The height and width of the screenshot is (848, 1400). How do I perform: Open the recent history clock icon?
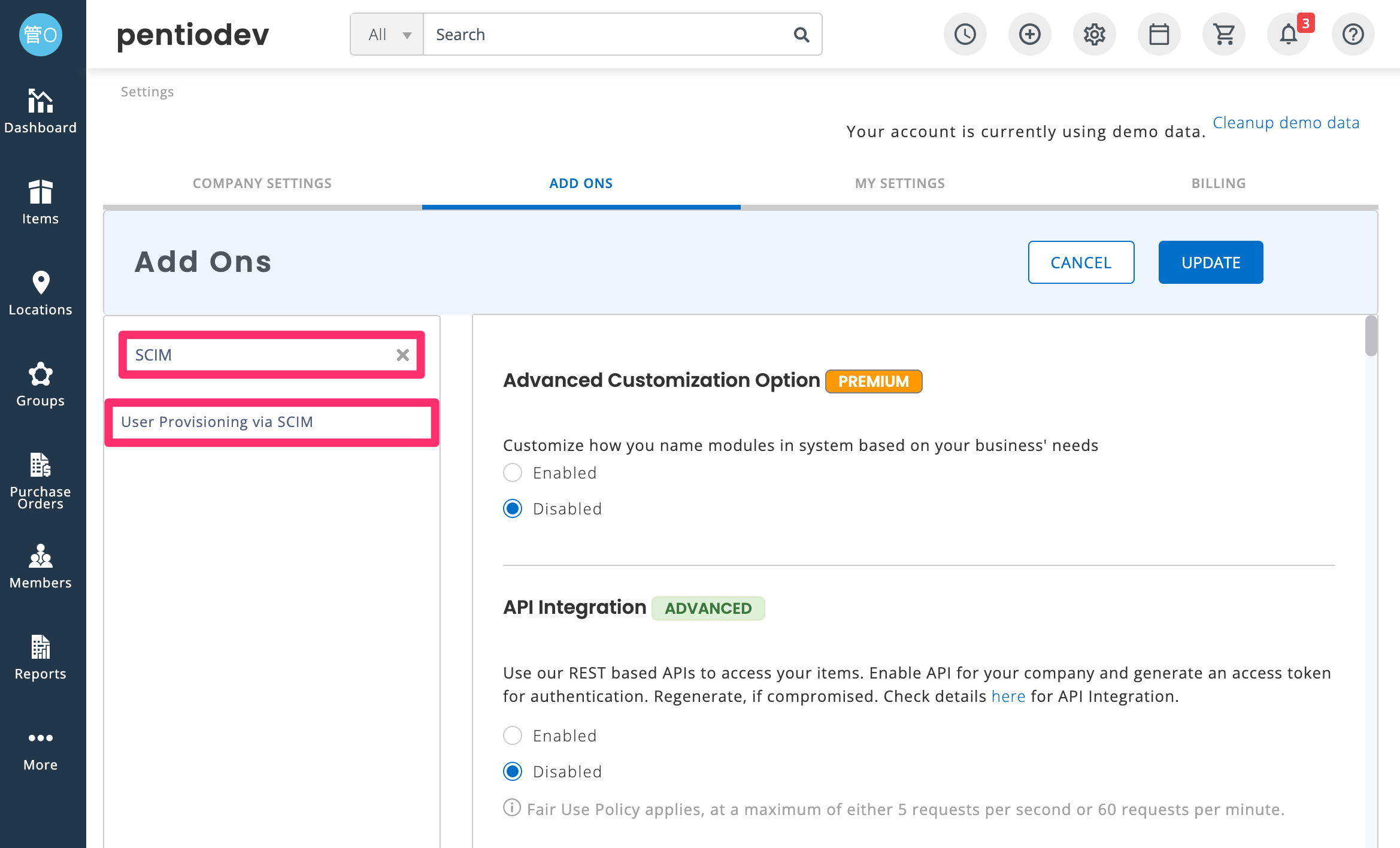pyautogui.click(x=965, y=34)
